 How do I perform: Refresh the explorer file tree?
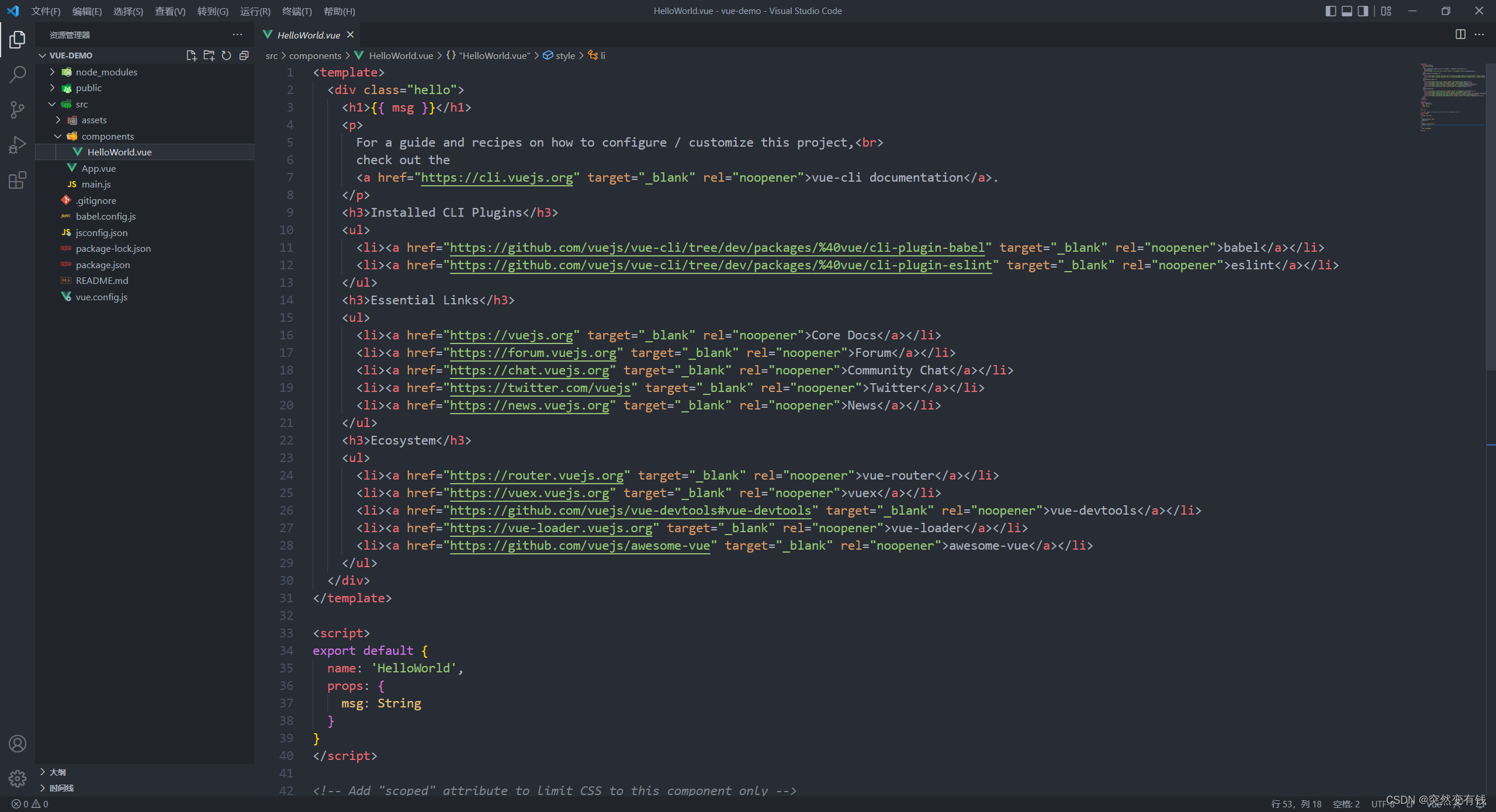tap(226, 55)
